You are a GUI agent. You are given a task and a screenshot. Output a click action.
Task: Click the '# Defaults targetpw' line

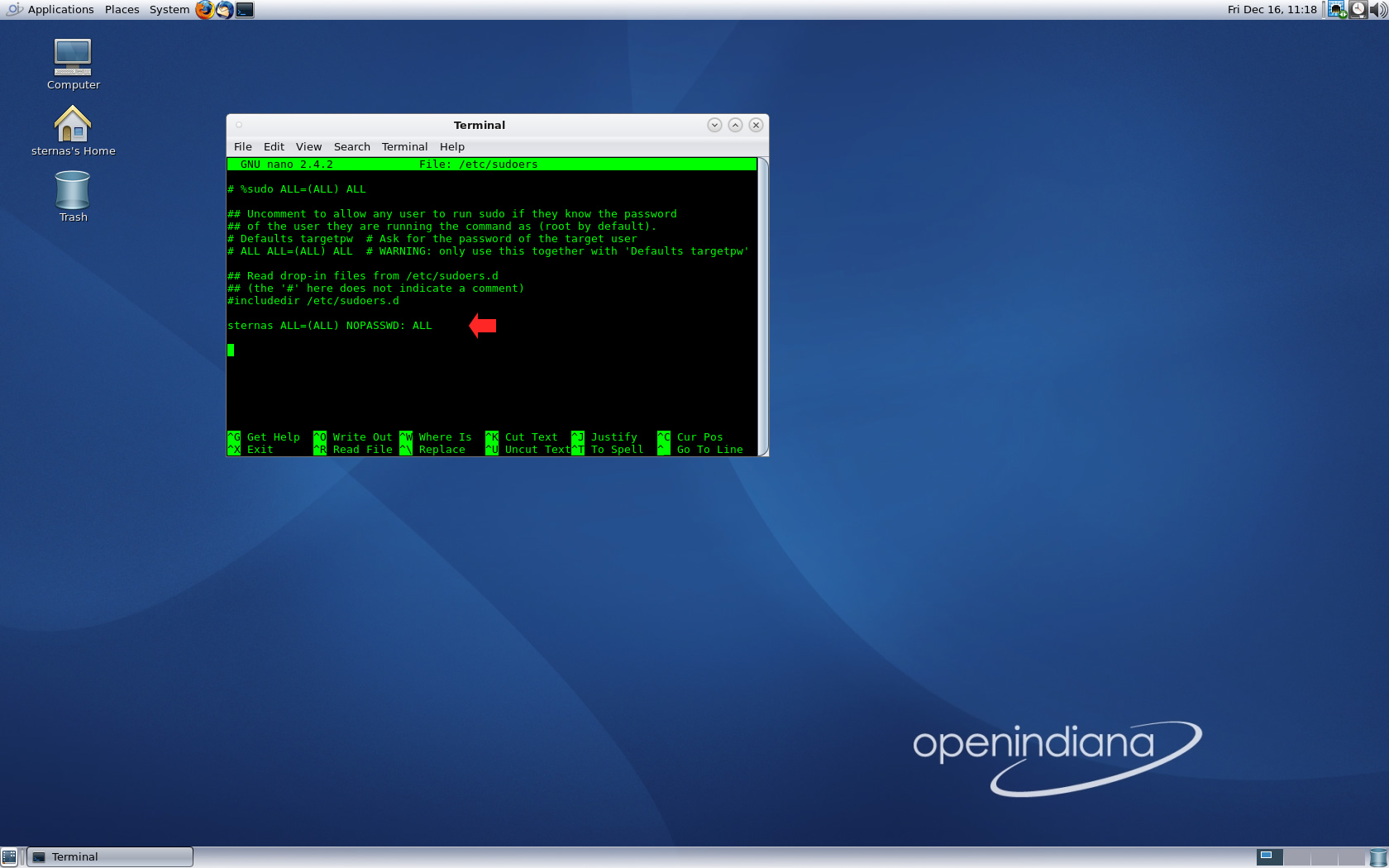432,239
